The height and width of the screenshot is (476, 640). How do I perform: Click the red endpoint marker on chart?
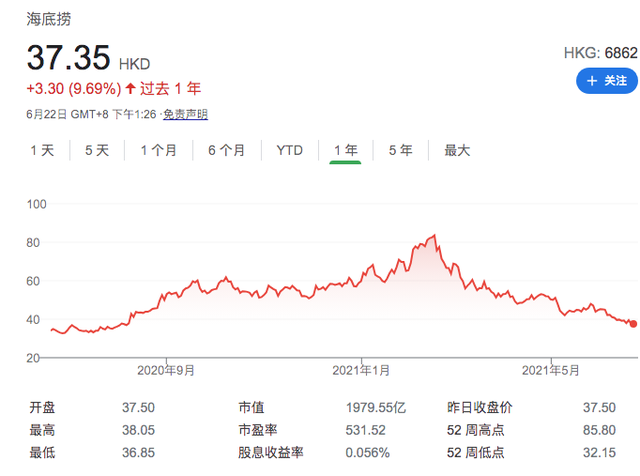633,324
